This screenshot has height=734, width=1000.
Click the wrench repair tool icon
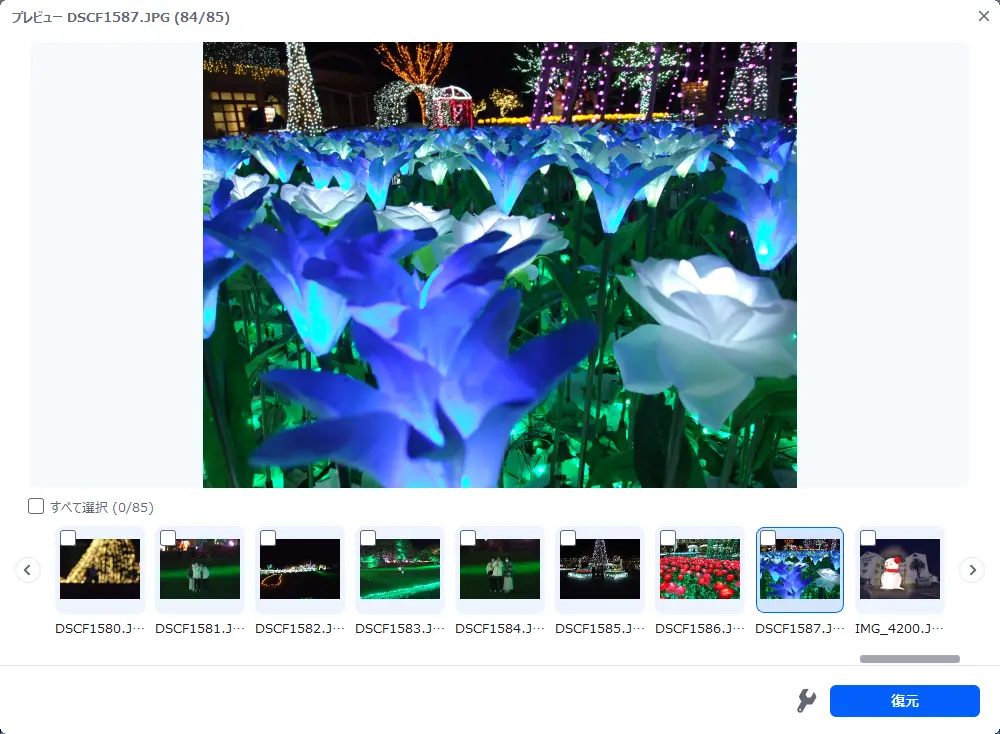pyautogui.click(x=806, y=700)
